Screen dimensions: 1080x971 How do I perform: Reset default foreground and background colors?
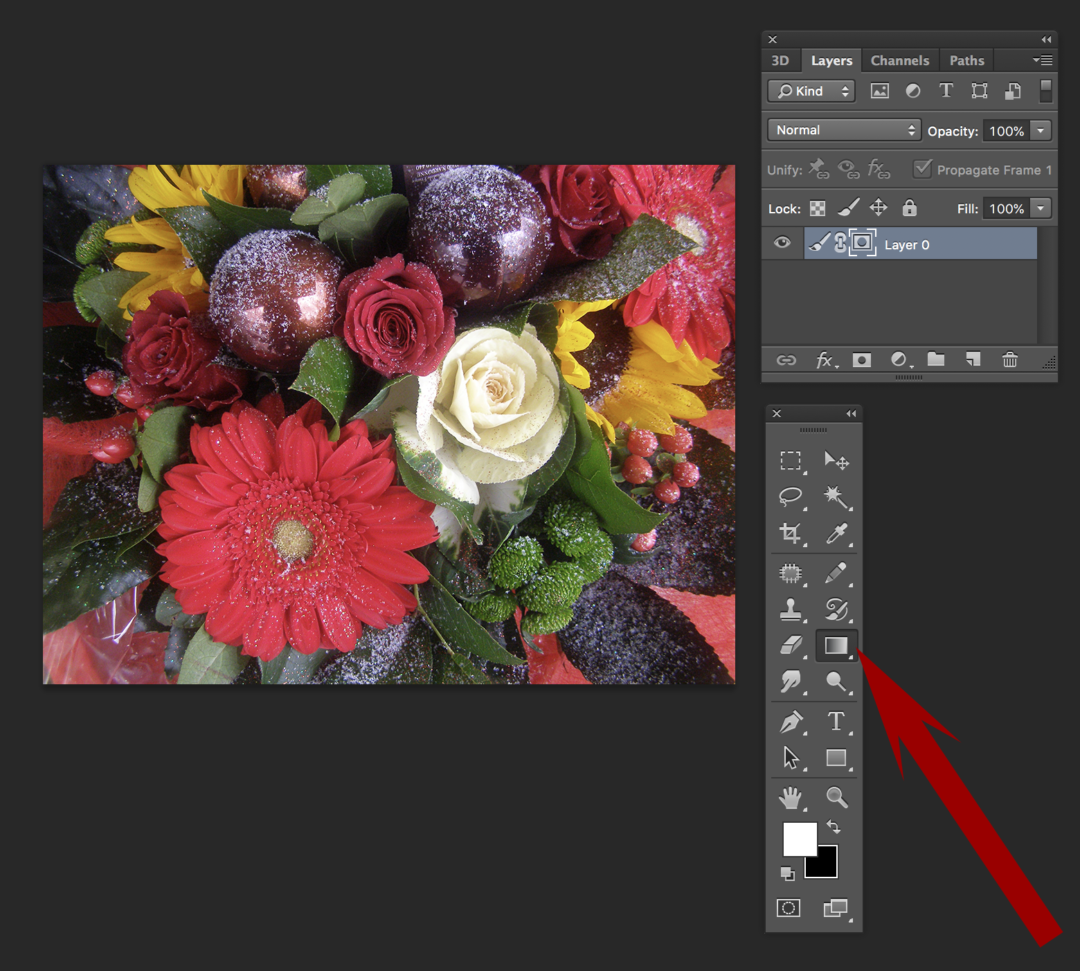pyautogui.click(x=787, y=874)
